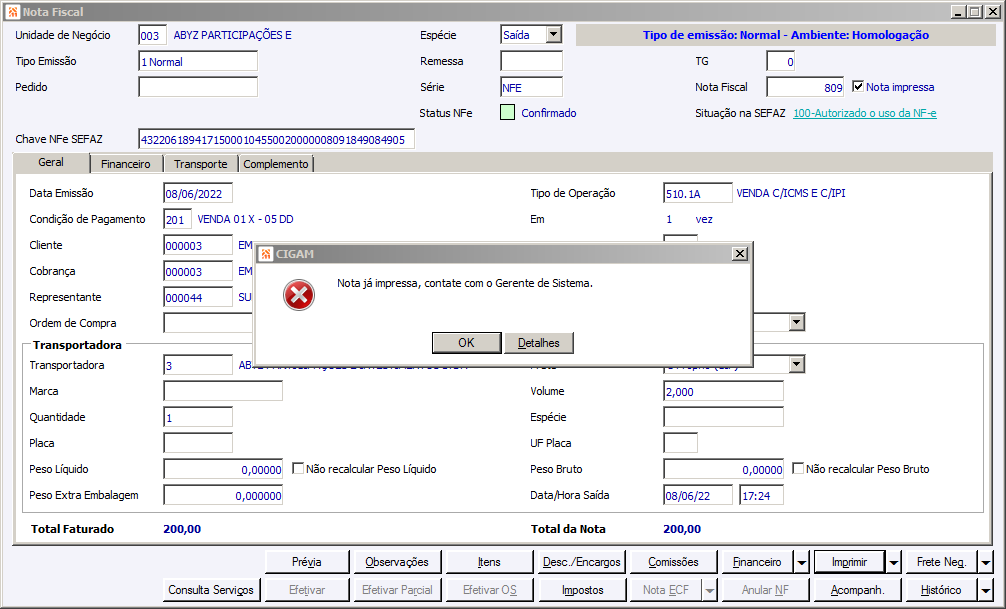Expand the Frete Neg. dropdown arrow
The height and width of the screenshot is (609, 1006).
[986, 563]
